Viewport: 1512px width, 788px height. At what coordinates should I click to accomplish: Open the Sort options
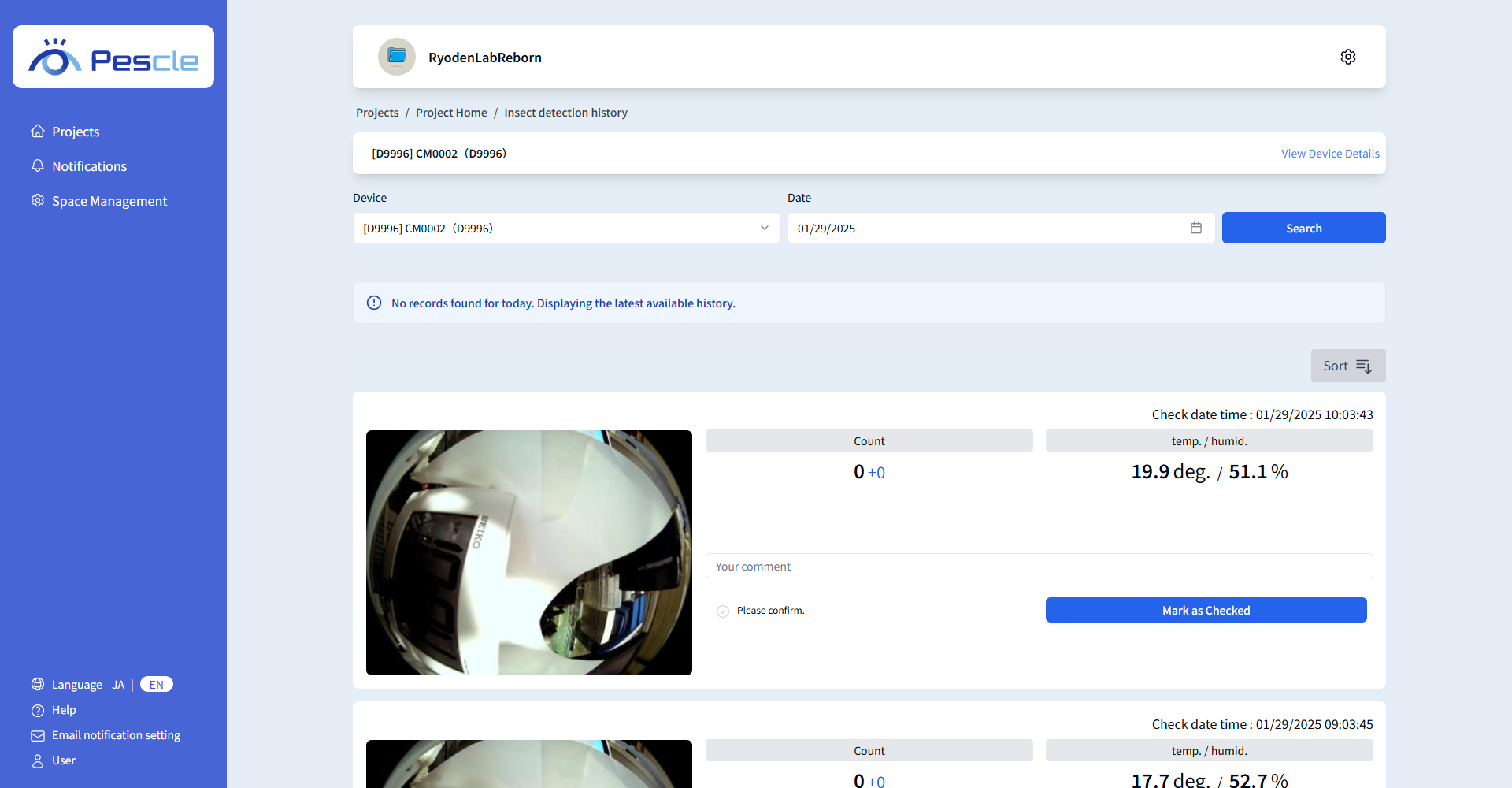click(x=1347, y=366)
